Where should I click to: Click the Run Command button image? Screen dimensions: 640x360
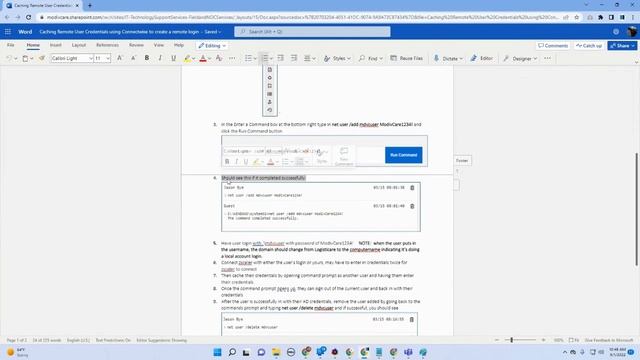[x=404, y=155]
